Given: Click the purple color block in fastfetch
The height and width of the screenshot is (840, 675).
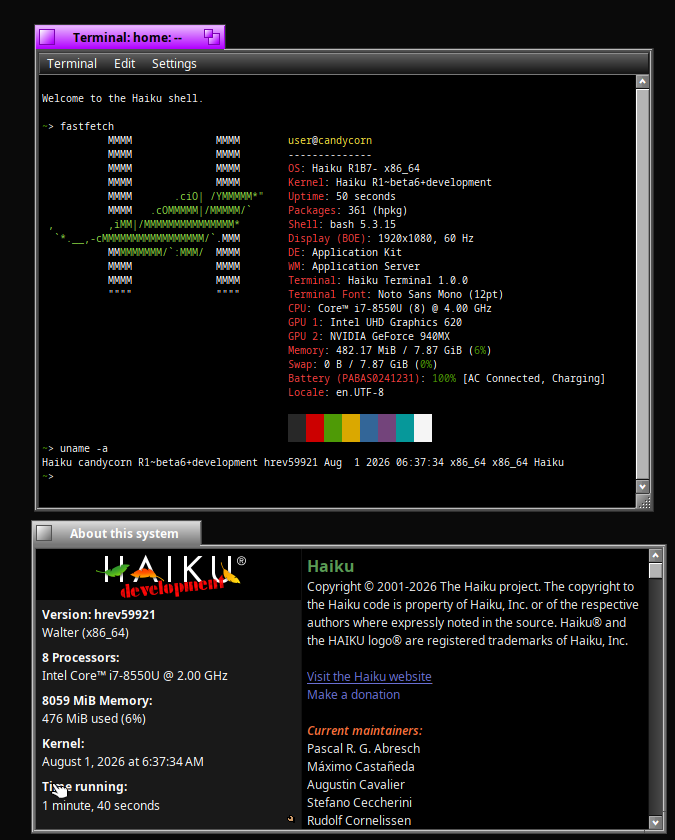Looking at the screenshot, I should pos(387,428).
